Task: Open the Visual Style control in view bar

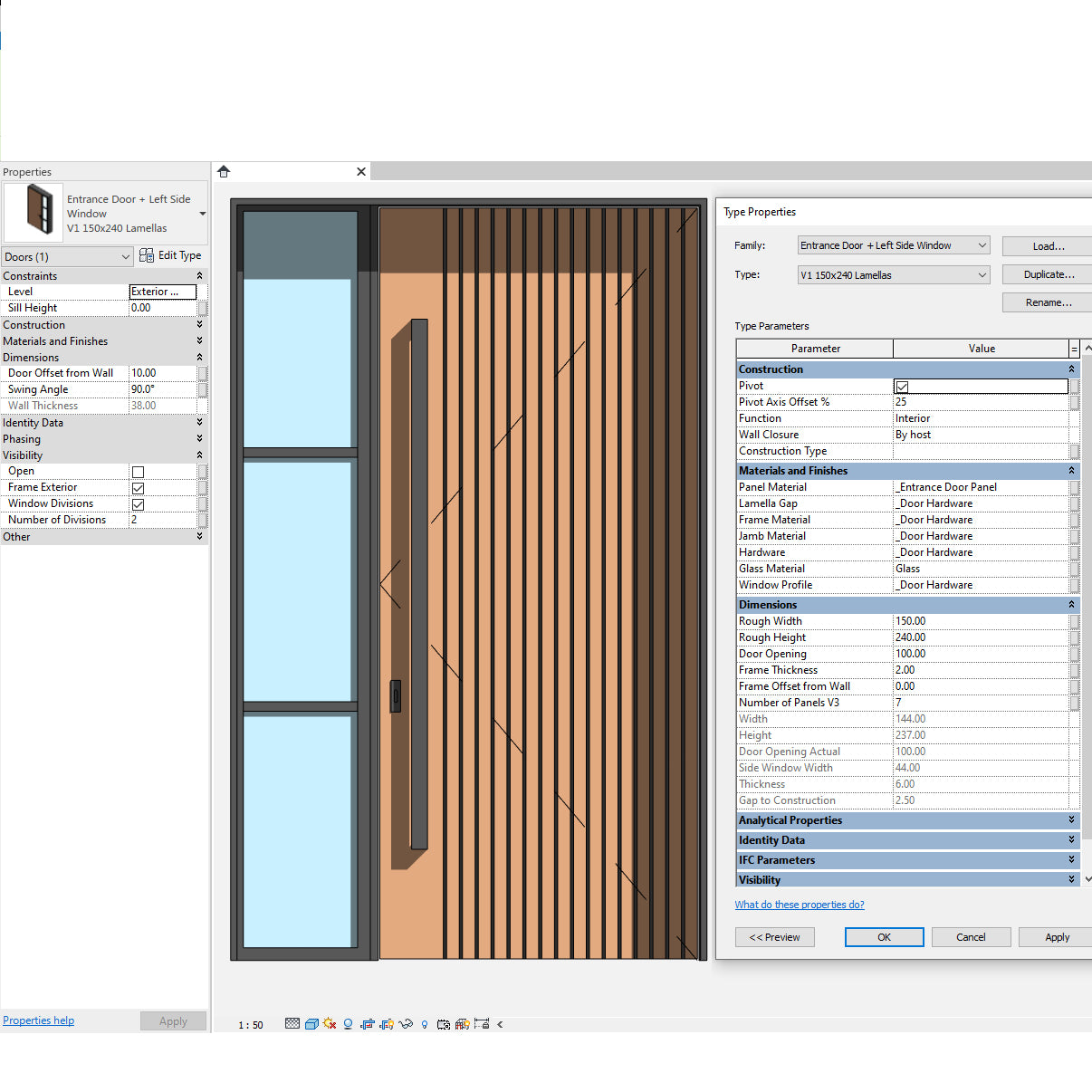Action: 311,1023
